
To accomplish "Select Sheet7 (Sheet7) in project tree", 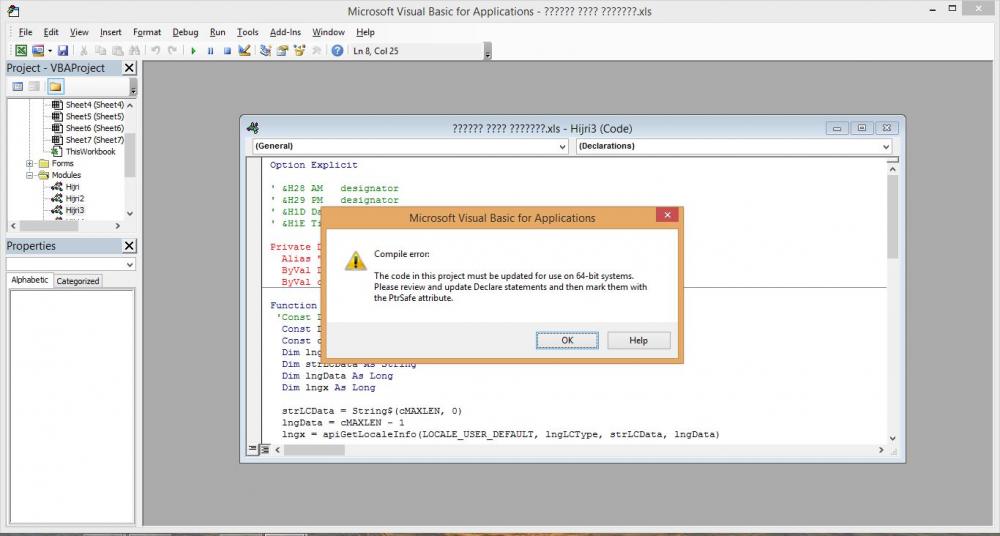I will [x=94, y=140].
